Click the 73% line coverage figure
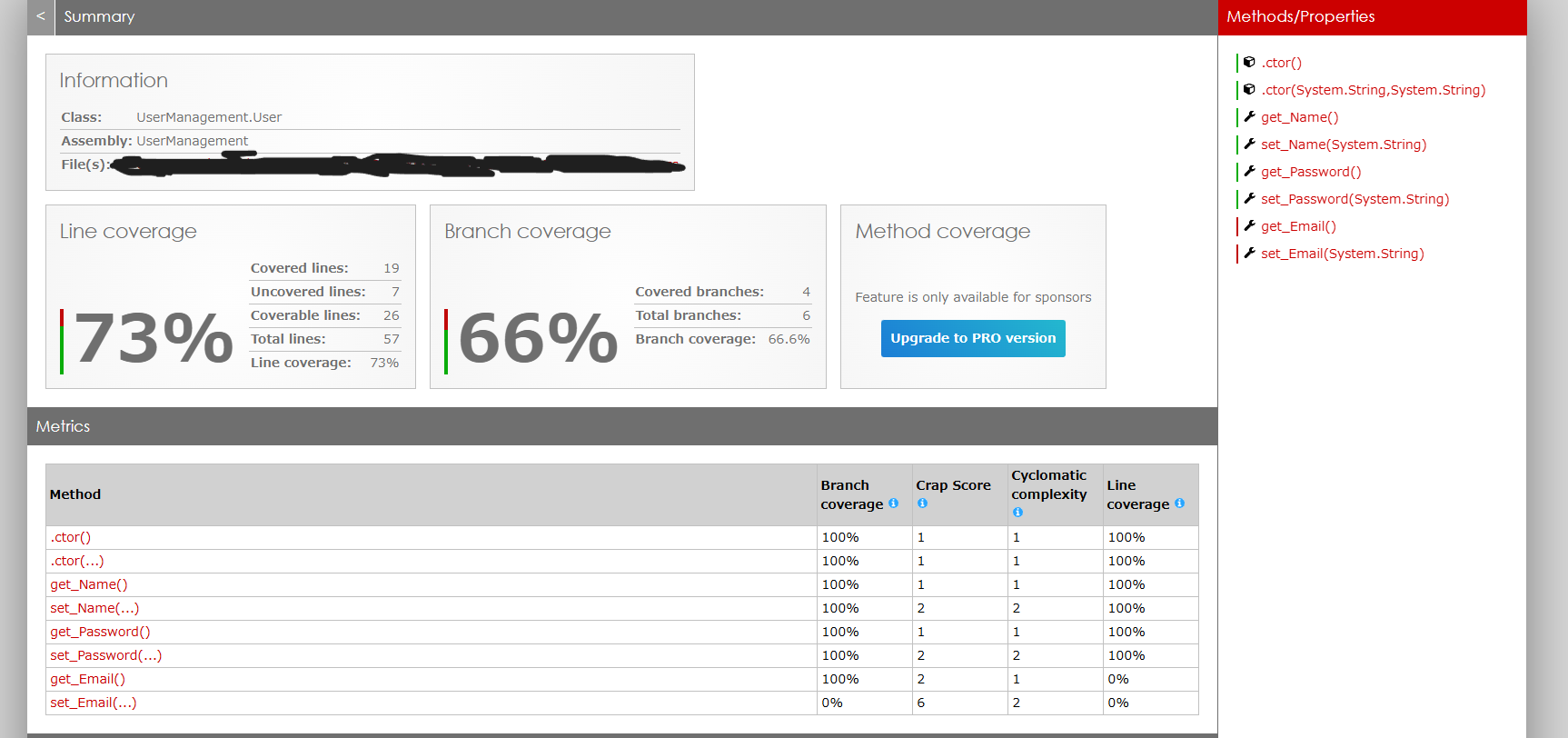Image resolution: width=1568 pixels, height=738 pixels. 154,338
